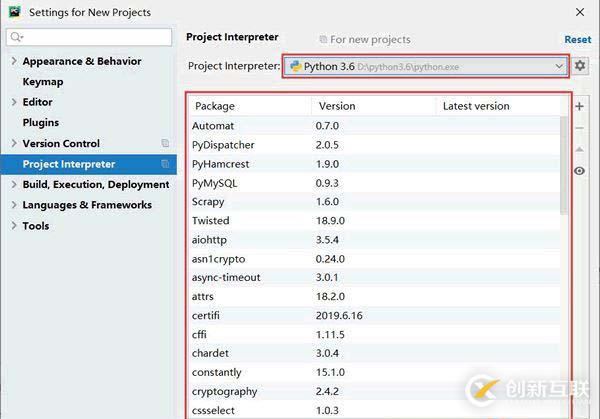600x419 pixels.
Task: Select the aiohttp package row
Action: click(x=375, y=240)
